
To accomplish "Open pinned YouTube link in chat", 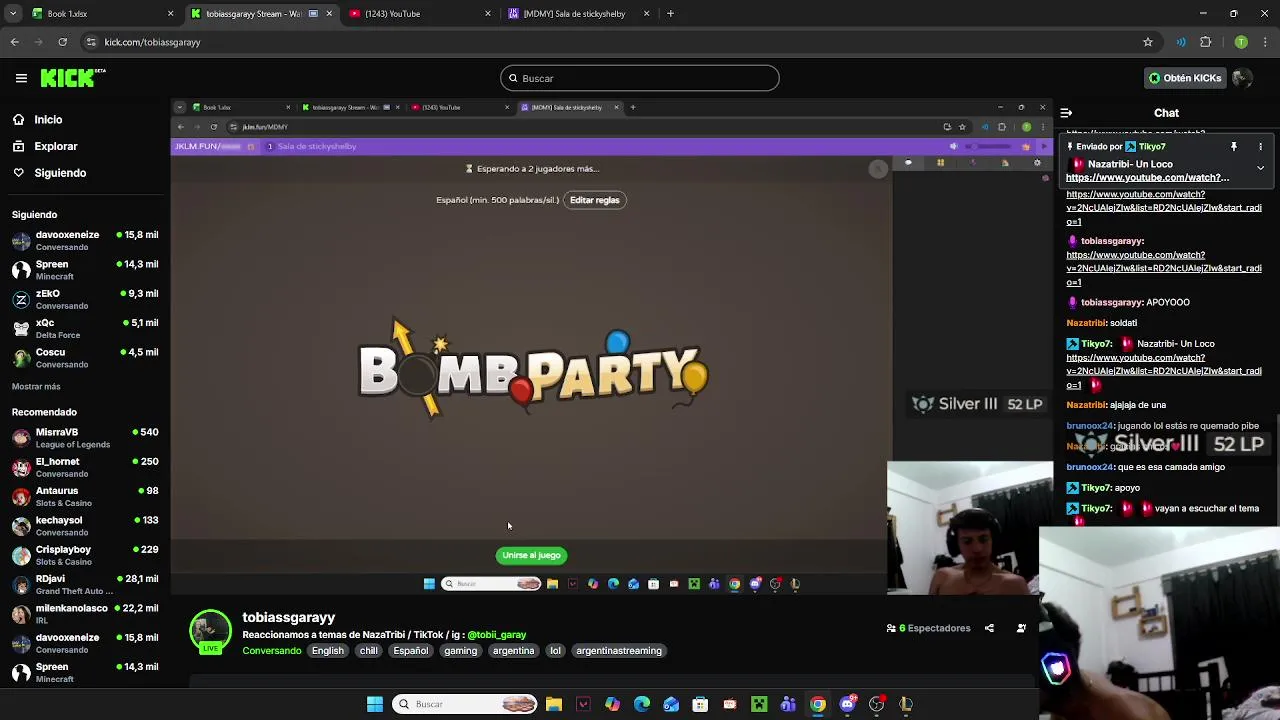I will 1147,178.
